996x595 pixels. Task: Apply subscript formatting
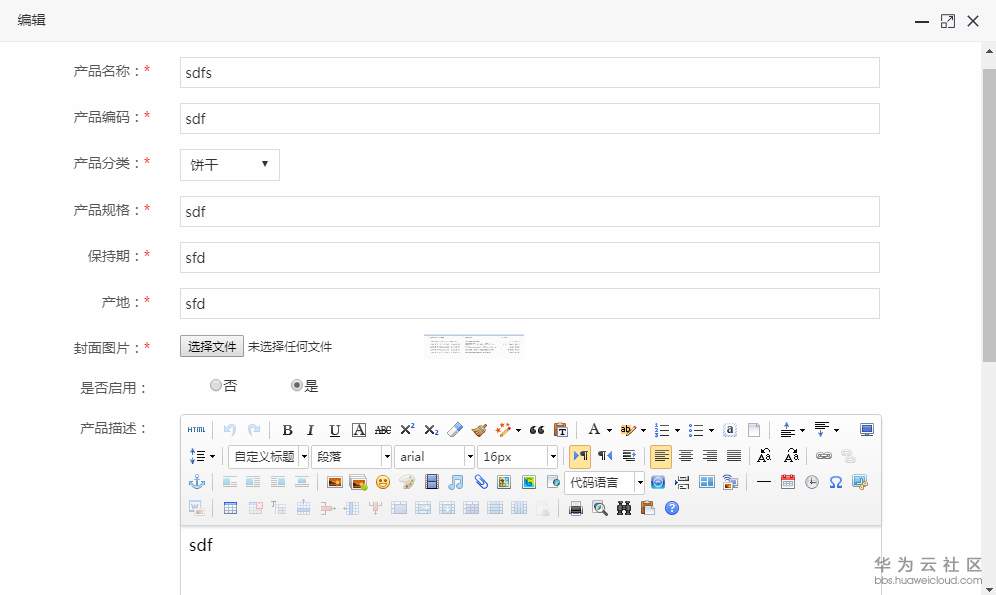pyautogui.click(x=431, y=430)
